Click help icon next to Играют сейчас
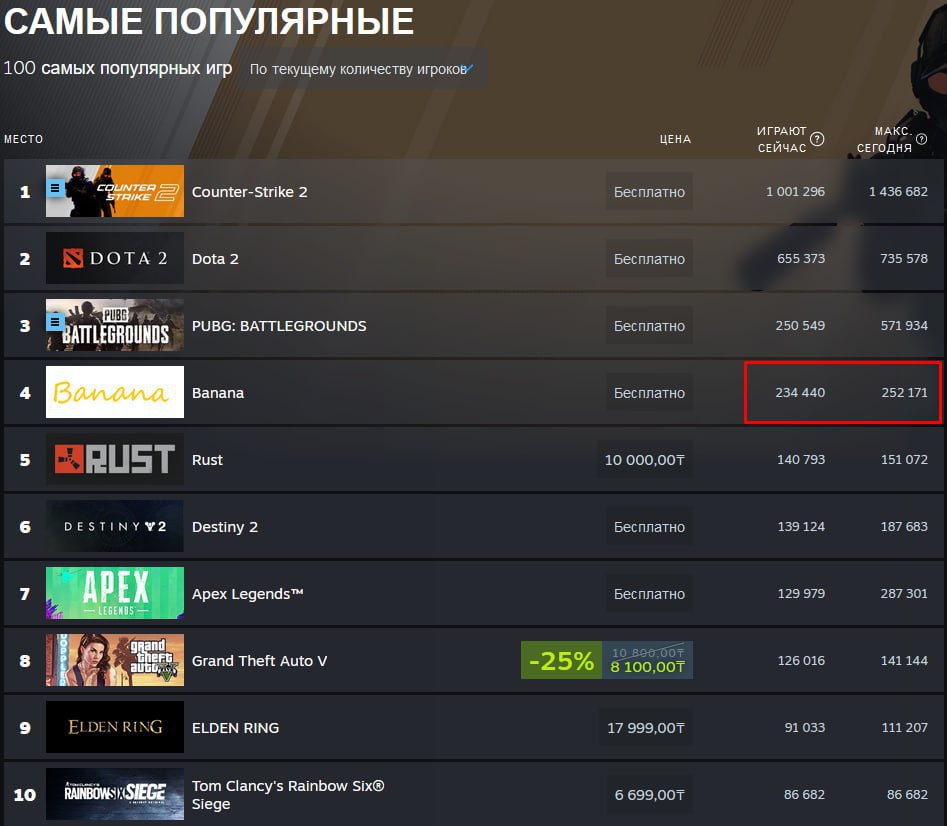This screenshot has width=947, height=826. pos(817,139)
